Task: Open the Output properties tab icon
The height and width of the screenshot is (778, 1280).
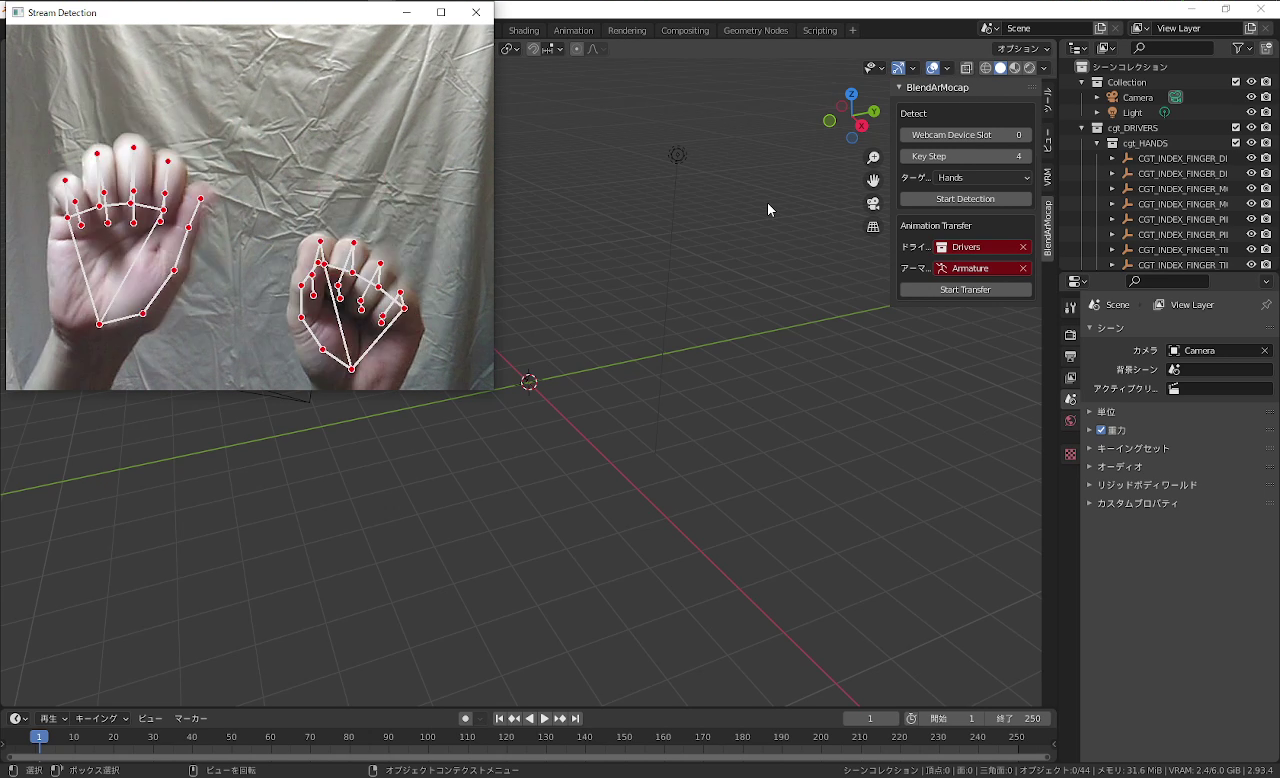Action: (1070, 357)
